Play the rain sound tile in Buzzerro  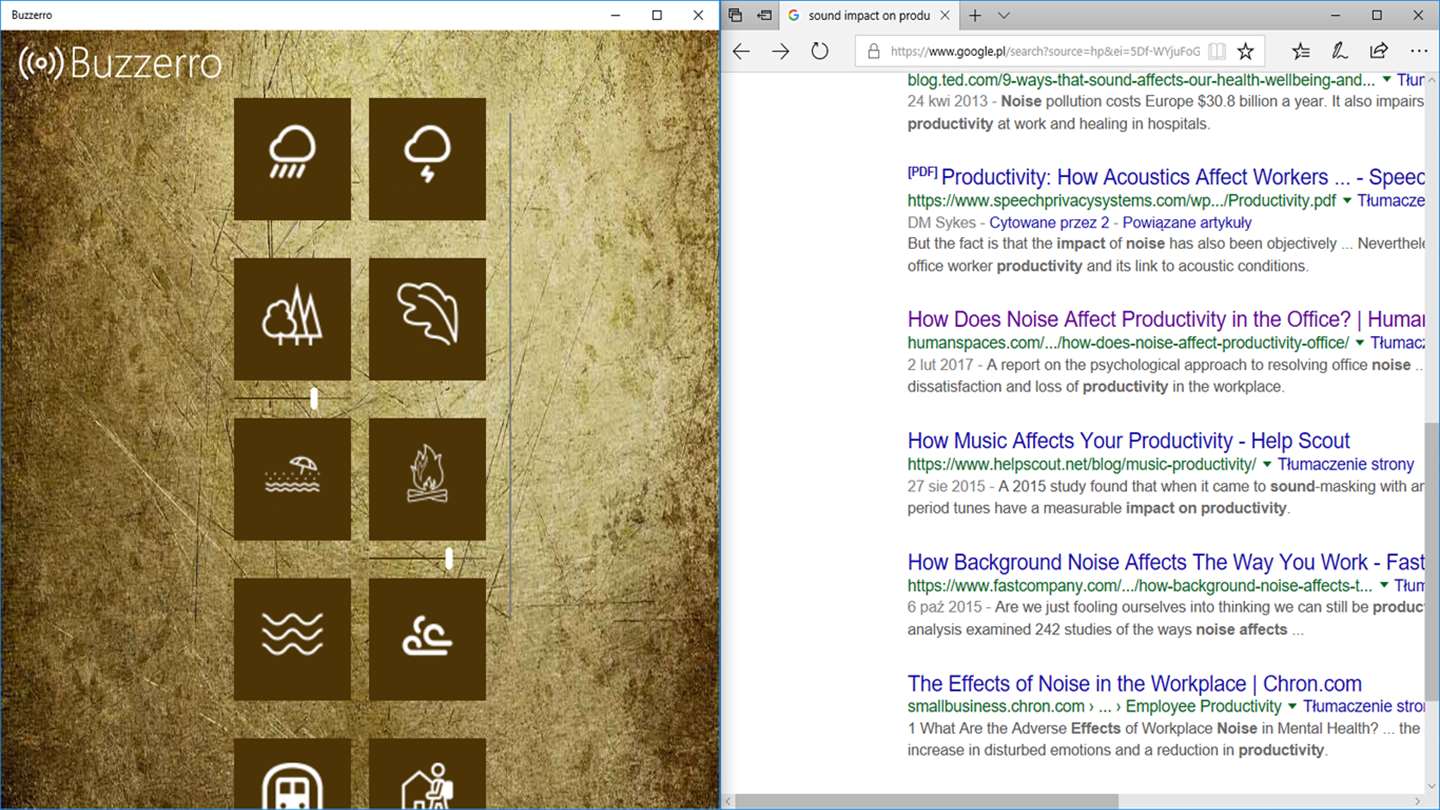292,159
